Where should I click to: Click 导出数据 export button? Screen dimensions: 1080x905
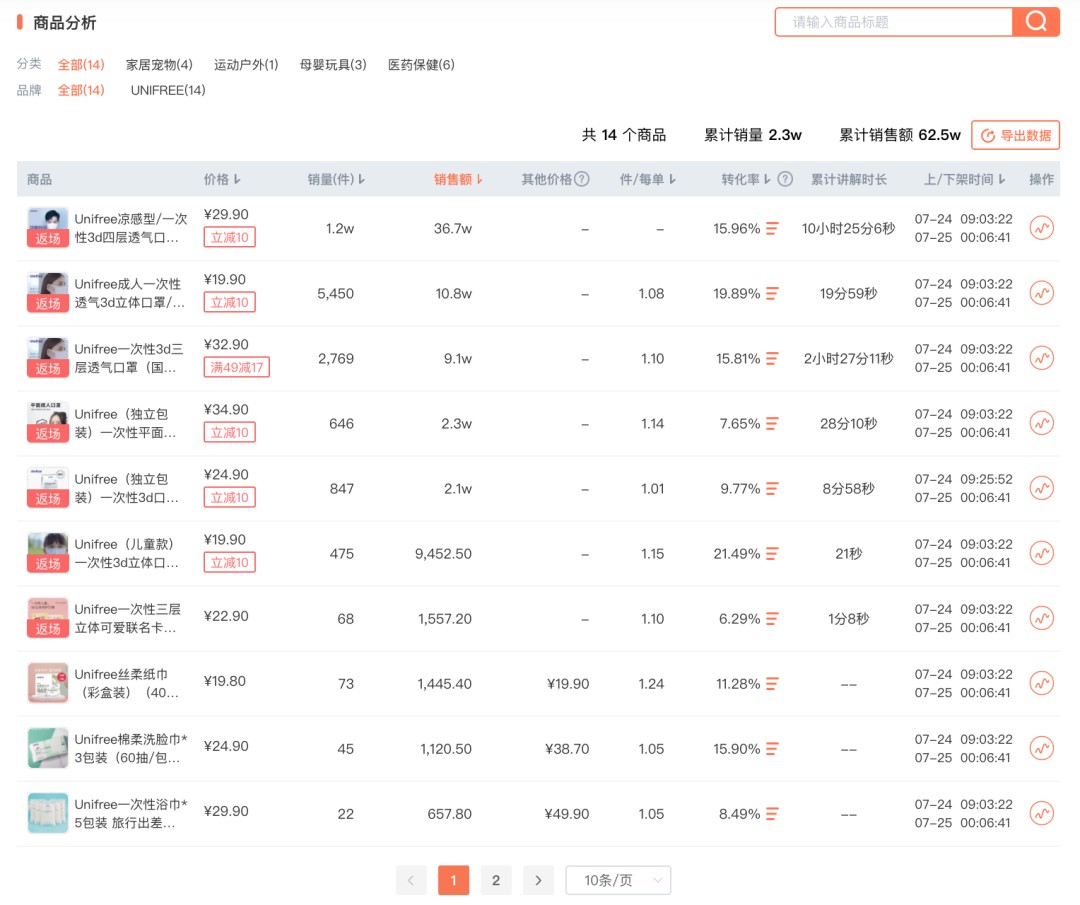[1015, 135]
